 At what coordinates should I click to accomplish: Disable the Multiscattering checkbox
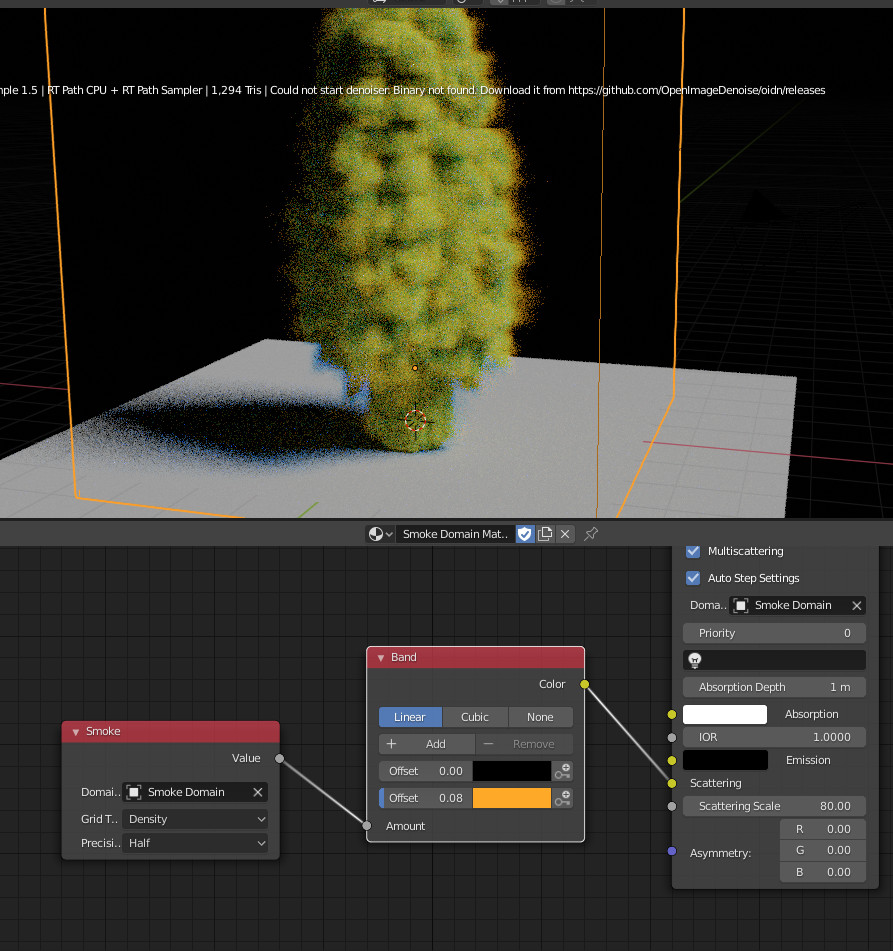(x=693, y=551)
